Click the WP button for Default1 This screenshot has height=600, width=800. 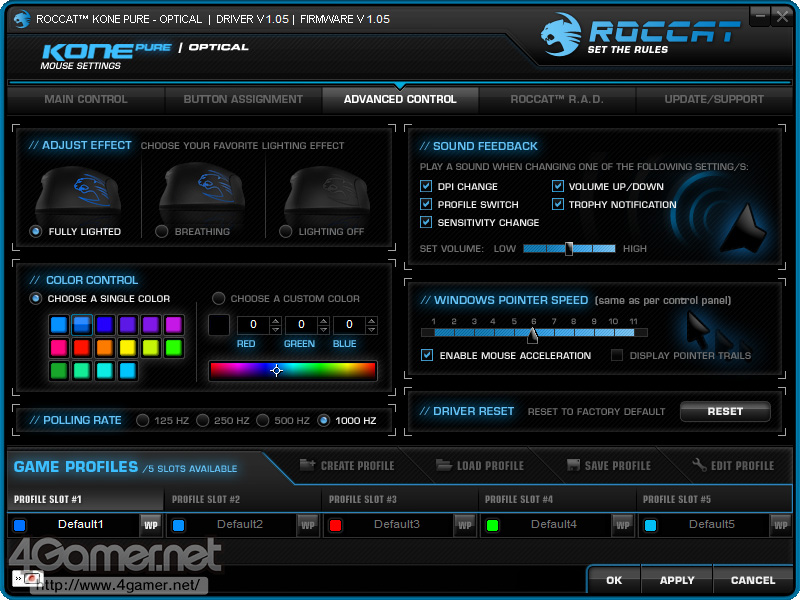pos(151,525)
